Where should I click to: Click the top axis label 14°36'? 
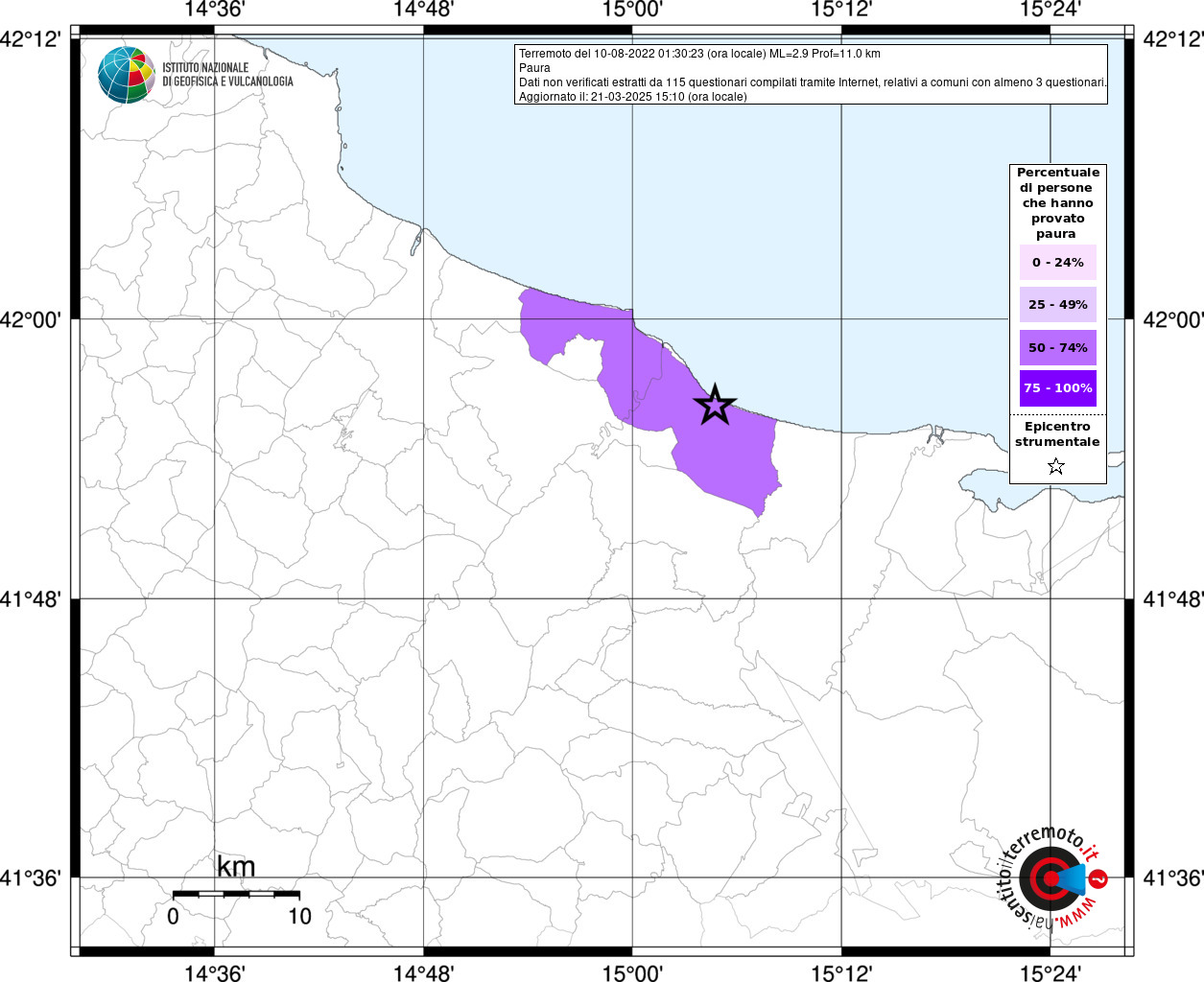click(215, 10)
